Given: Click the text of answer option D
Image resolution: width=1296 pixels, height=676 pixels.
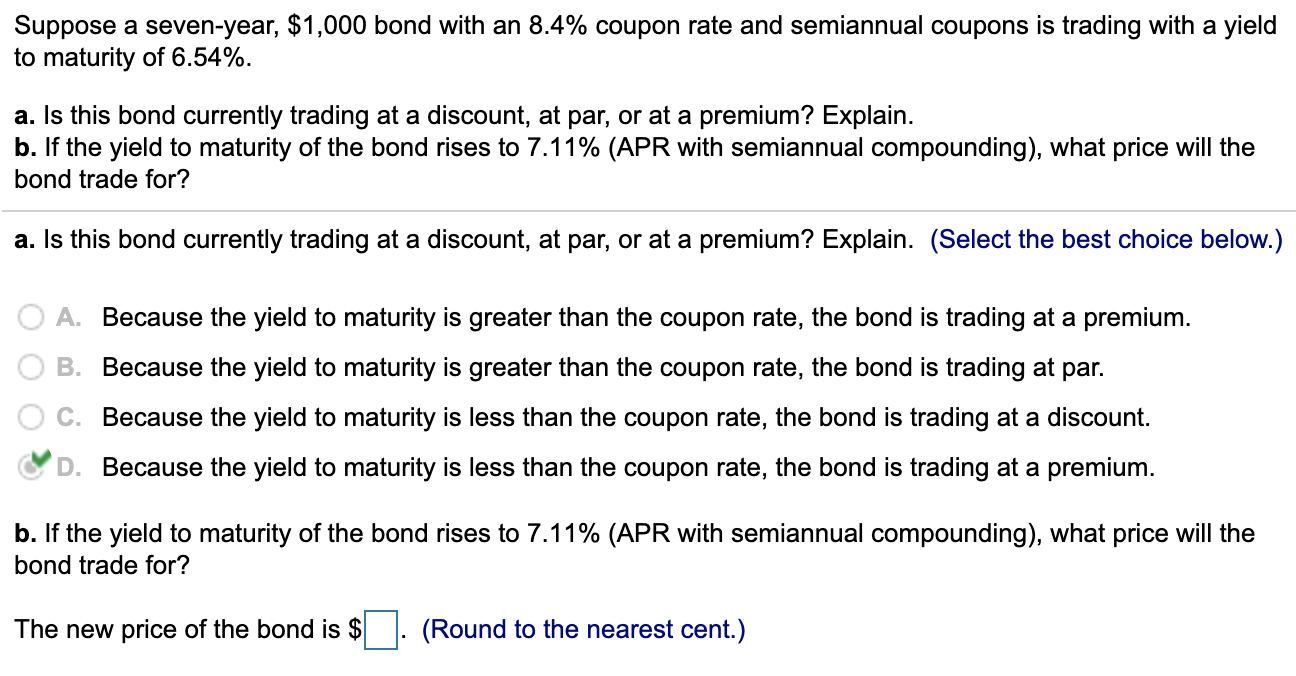Looking at the screenshot, I should [x=628, y=467].
